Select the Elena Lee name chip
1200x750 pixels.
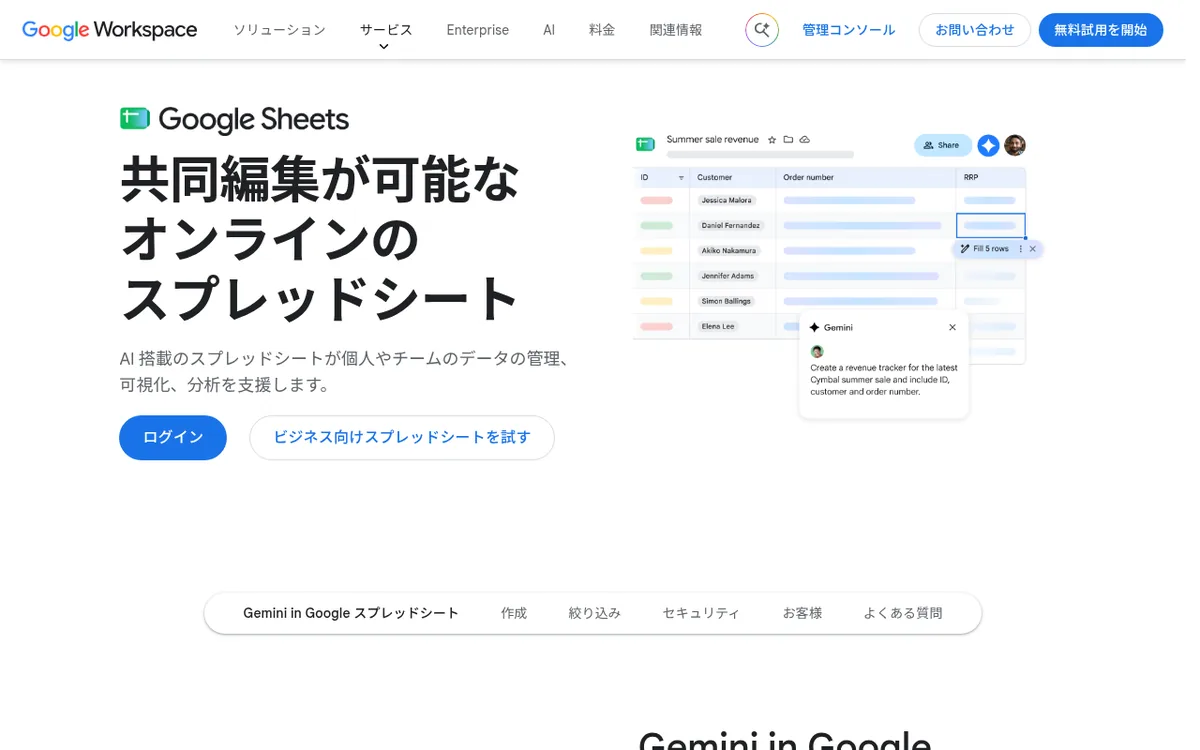pyautogui.click(x=718, y=326)
